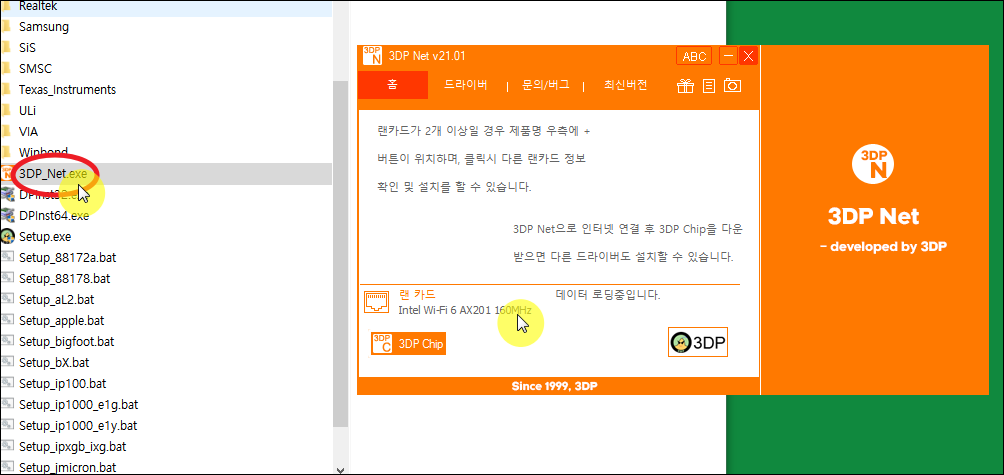Select Setup_ip1000_e1y.bat file
This screenshot has width=1004, height=475.
pyautogui.click(x=77, y=425)
